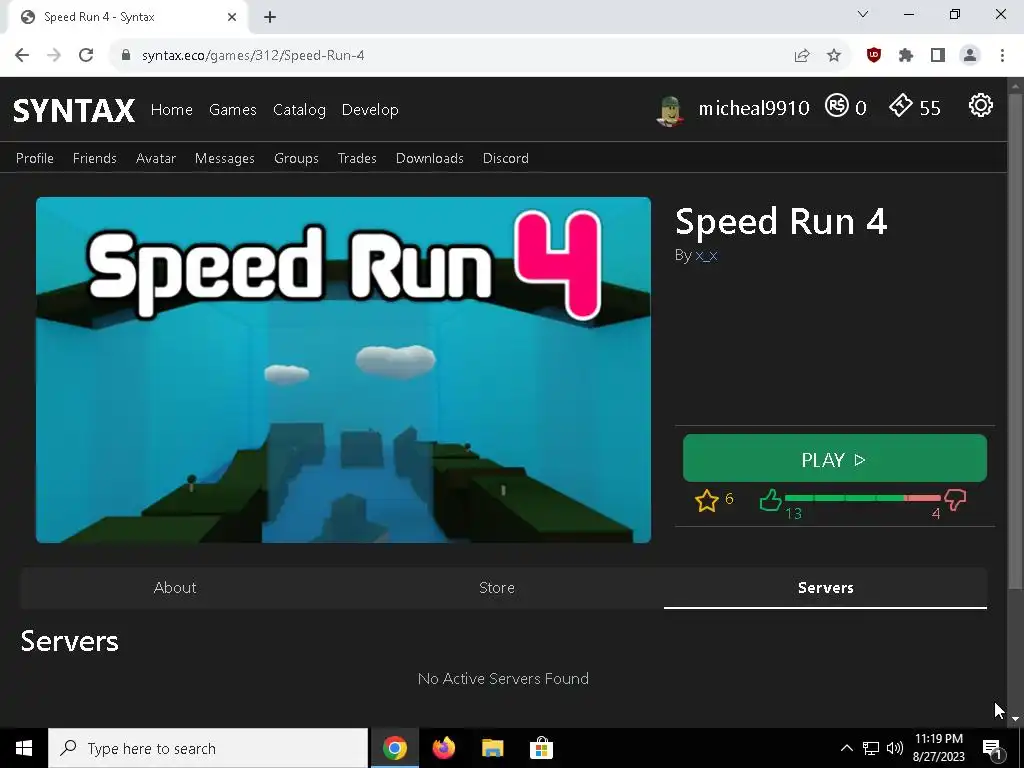Open the Groups link

click(296, 159)
